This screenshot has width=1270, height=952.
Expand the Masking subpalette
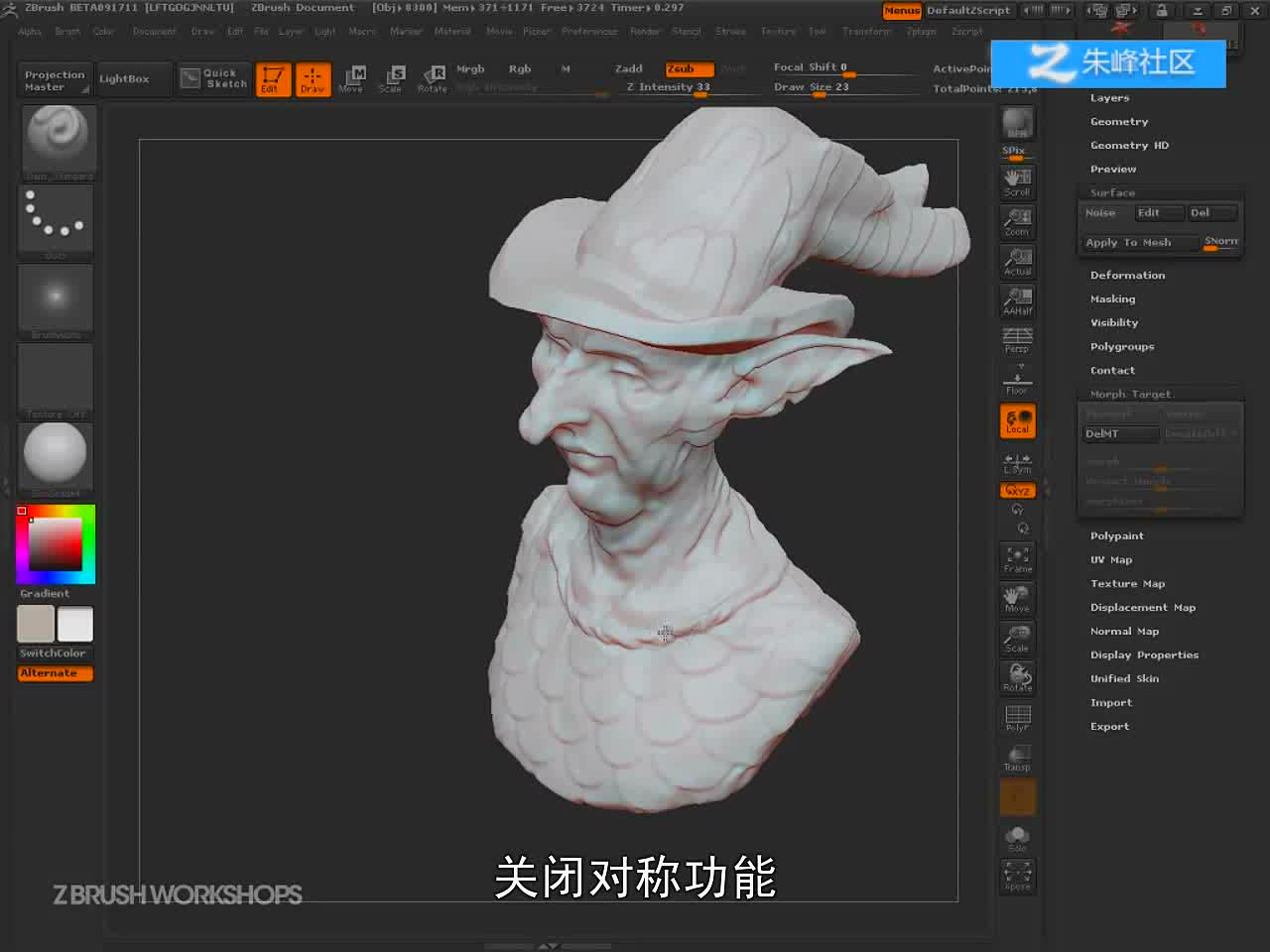click(x=1112, y=299)
